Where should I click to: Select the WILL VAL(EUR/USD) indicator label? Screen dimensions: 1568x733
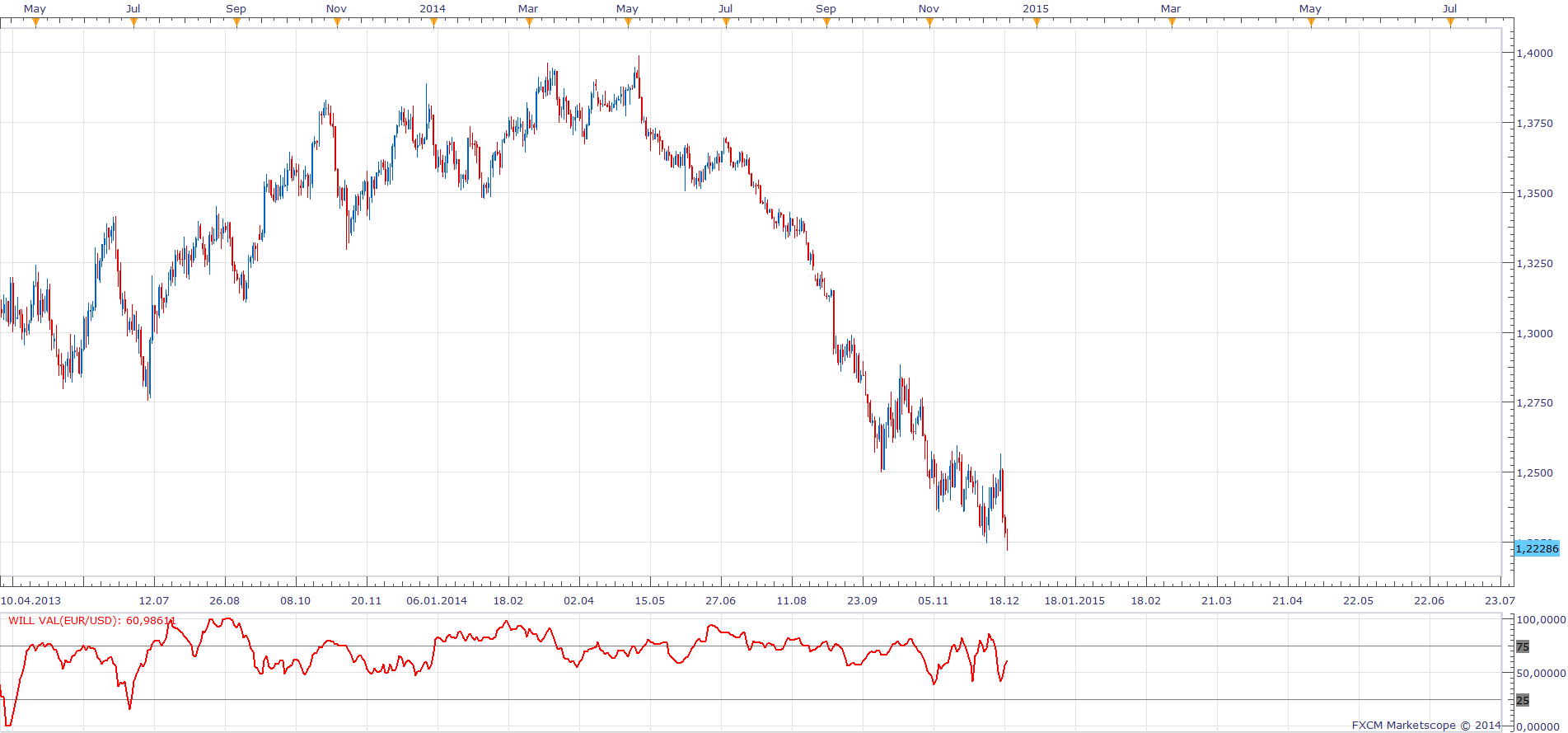(92, 621)
